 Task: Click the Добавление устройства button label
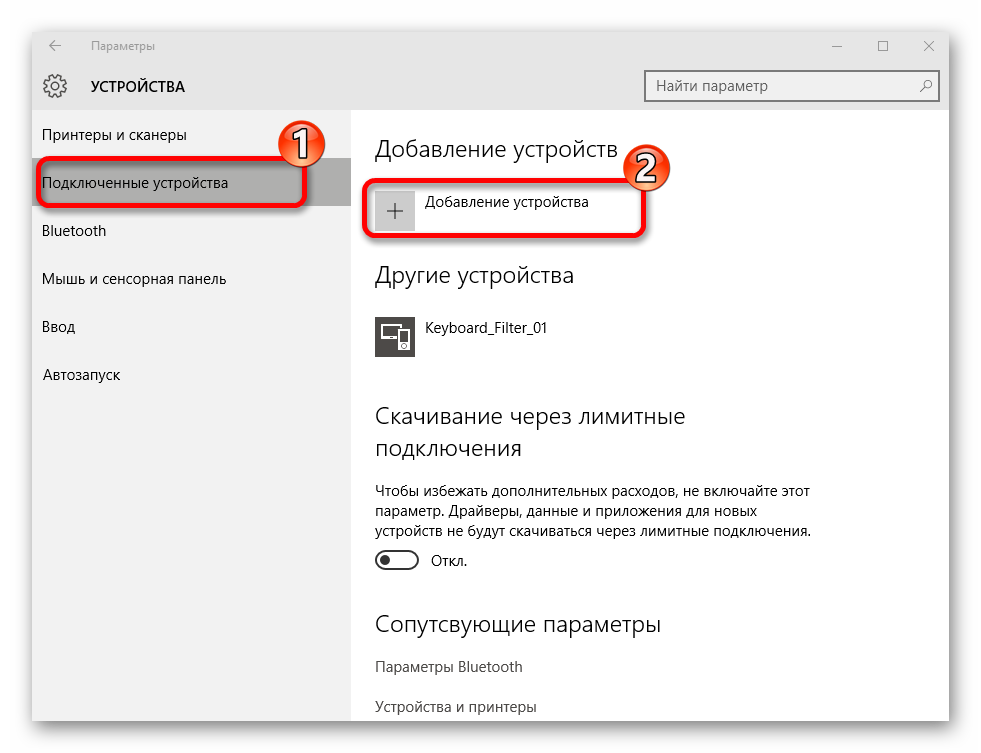coord(506,202)
